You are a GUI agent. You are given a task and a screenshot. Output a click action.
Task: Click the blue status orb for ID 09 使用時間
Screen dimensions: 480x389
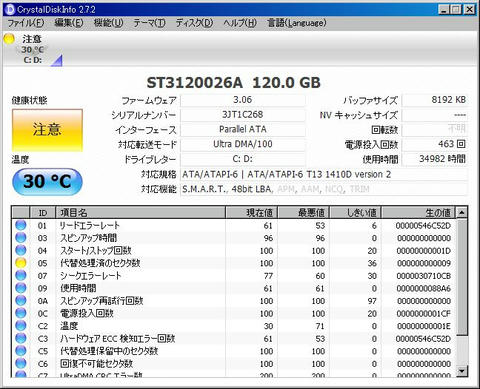coord(21,288)
